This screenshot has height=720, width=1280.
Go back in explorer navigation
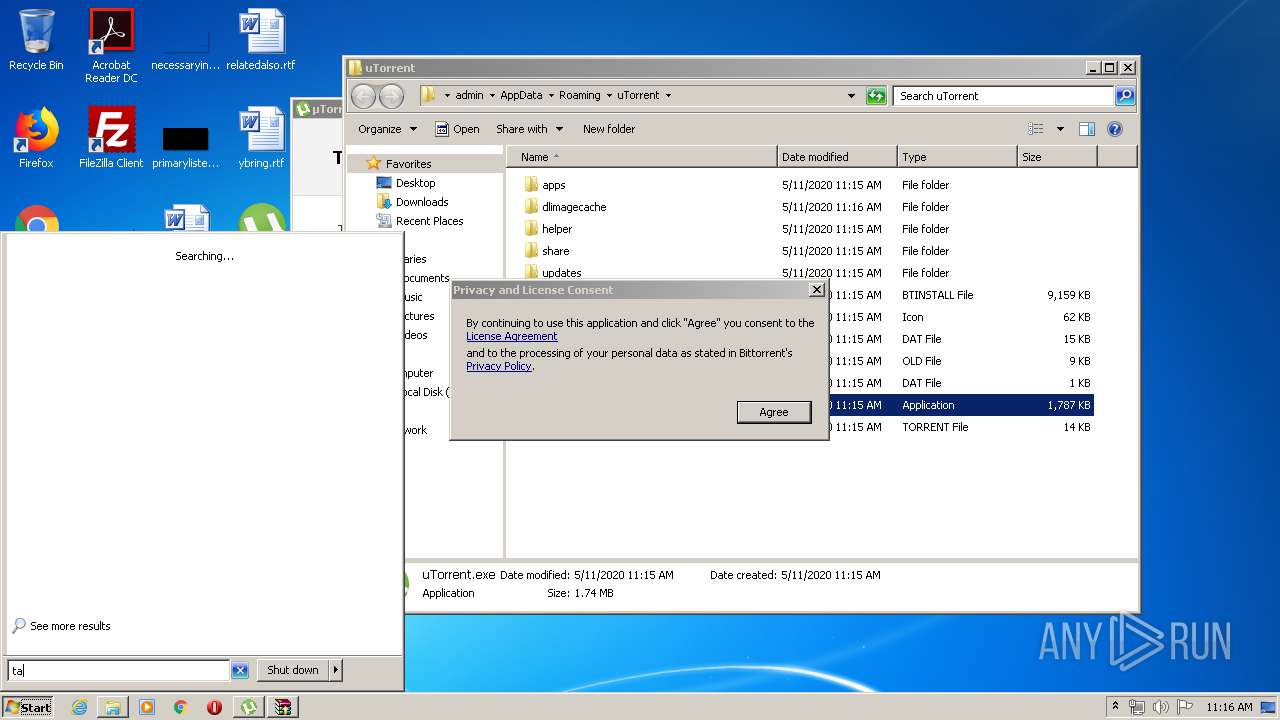click(x=363, y=96)
